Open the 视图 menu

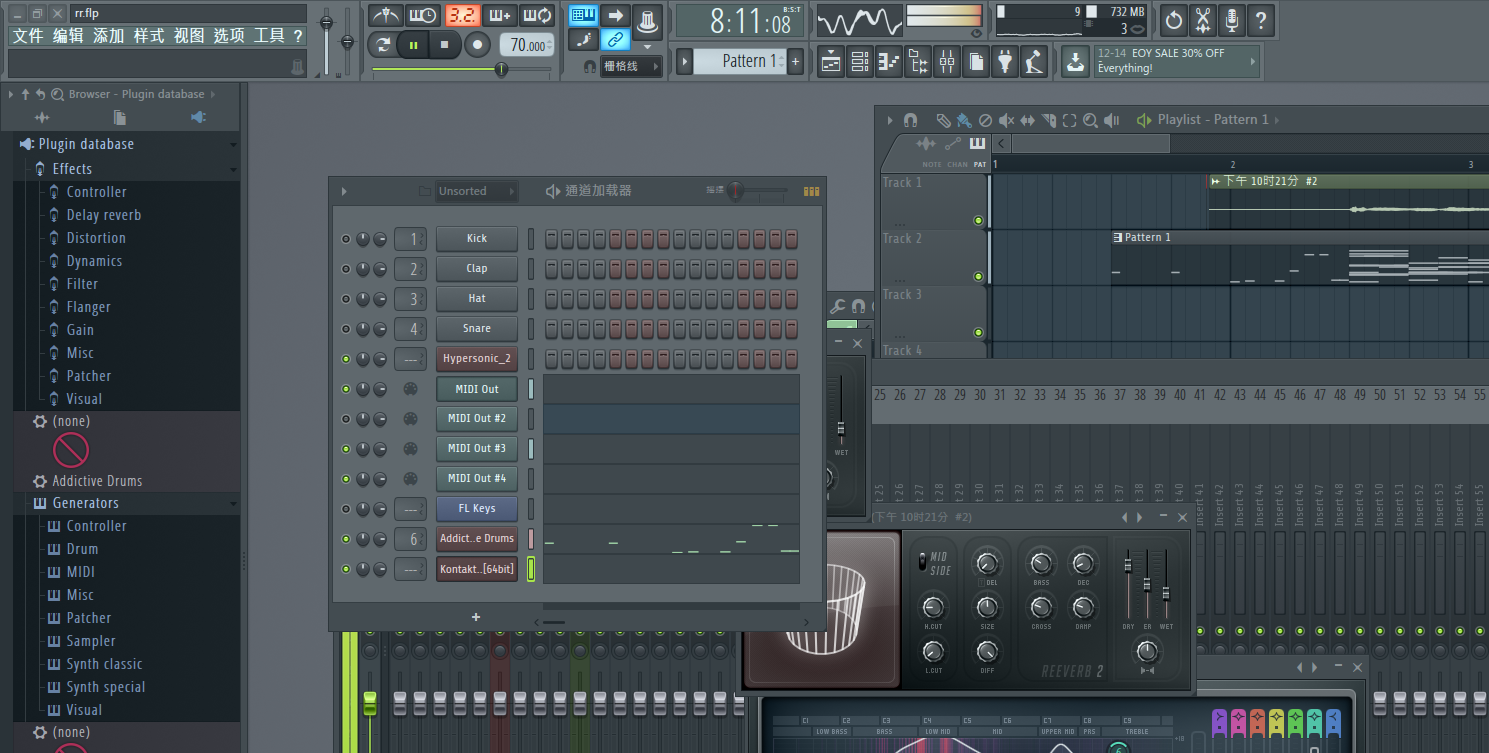[x=188, y=36]
